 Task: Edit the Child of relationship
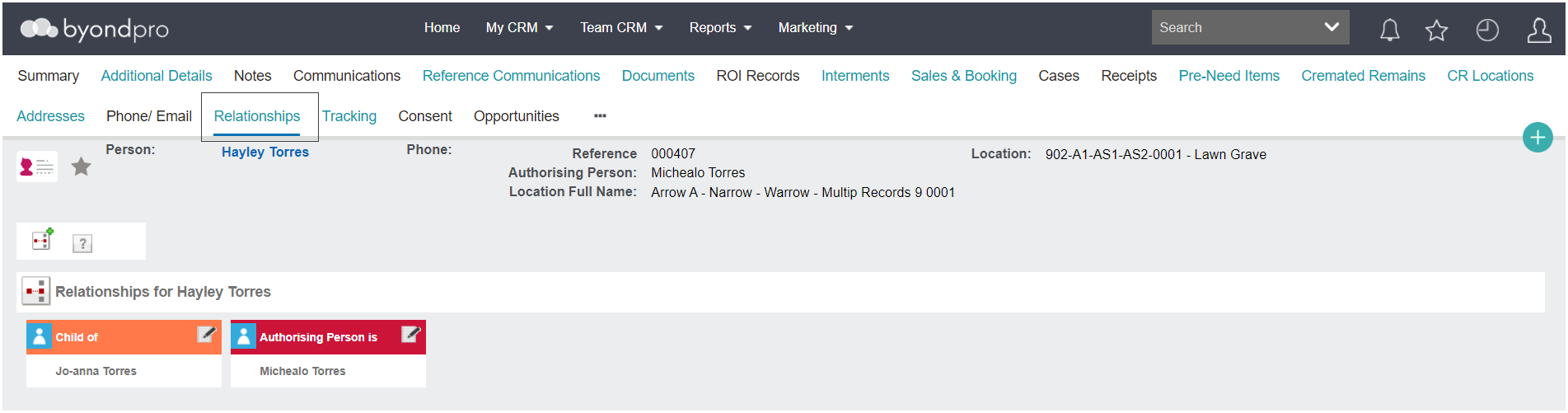[206, 334]
